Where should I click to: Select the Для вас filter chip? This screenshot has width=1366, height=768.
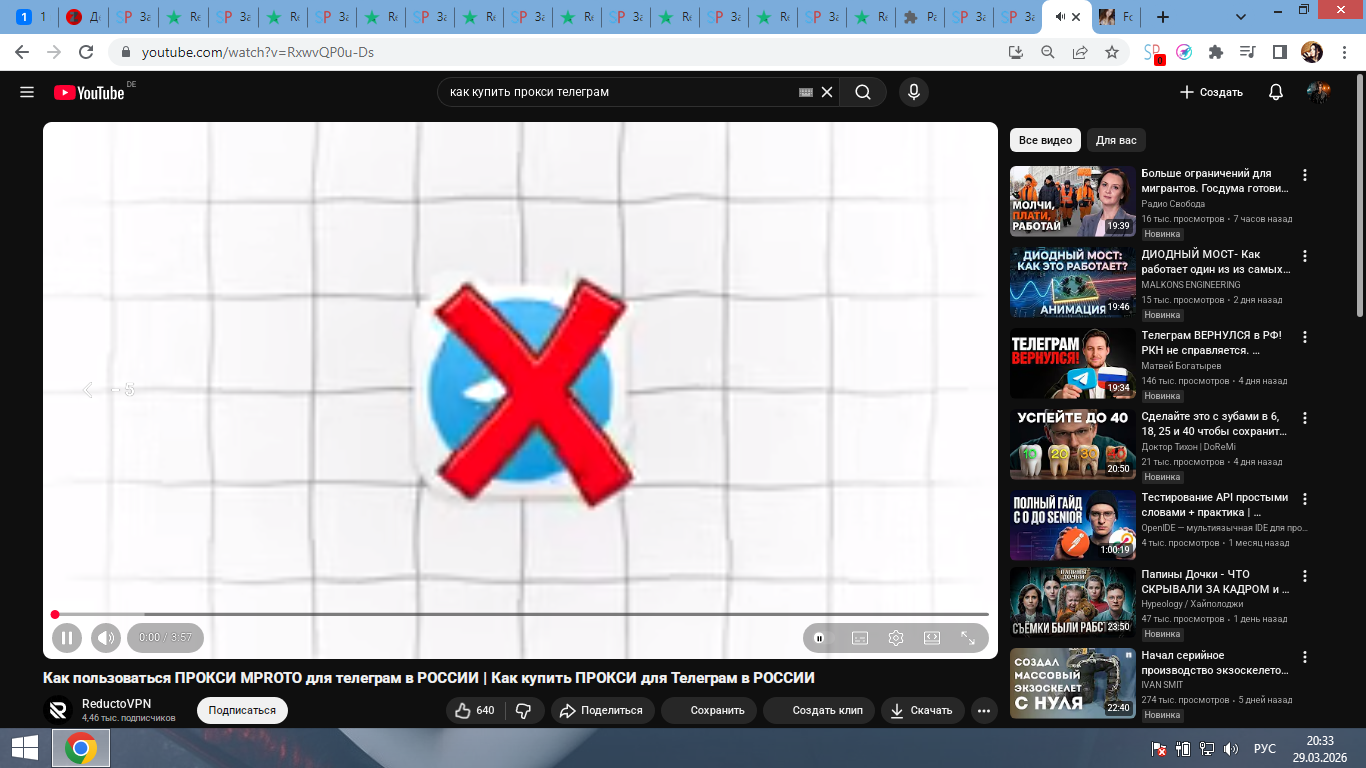pyautogui.click(x=1116, y=140)
